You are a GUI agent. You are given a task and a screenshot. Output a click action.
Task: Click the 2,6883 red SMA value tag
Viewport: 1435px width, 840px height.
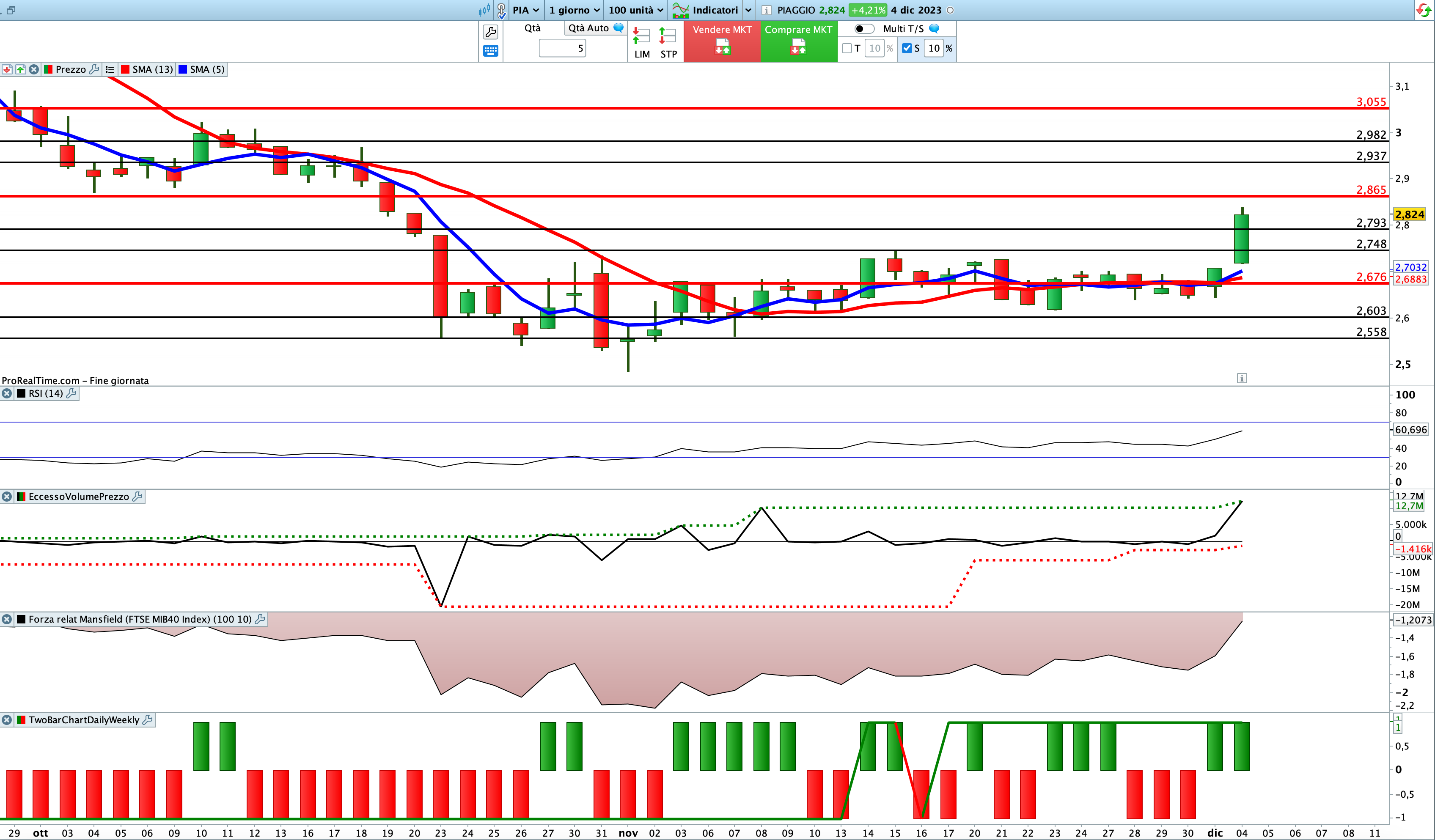tap(1410, 279)
